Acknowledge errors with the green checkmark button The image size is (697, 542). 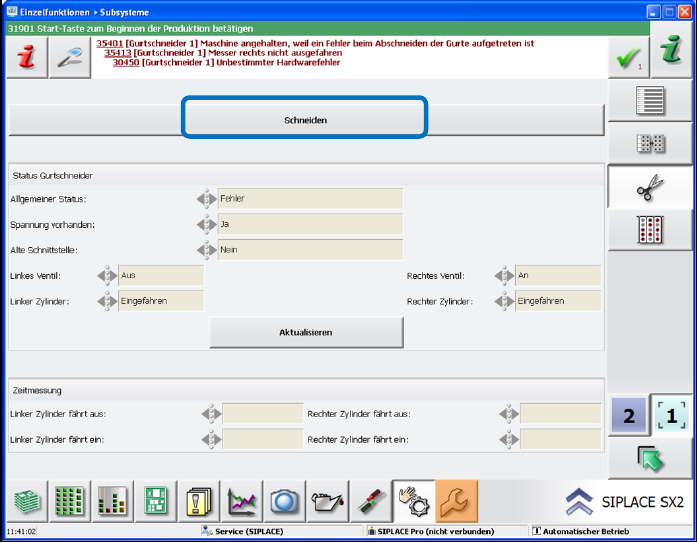628,58
